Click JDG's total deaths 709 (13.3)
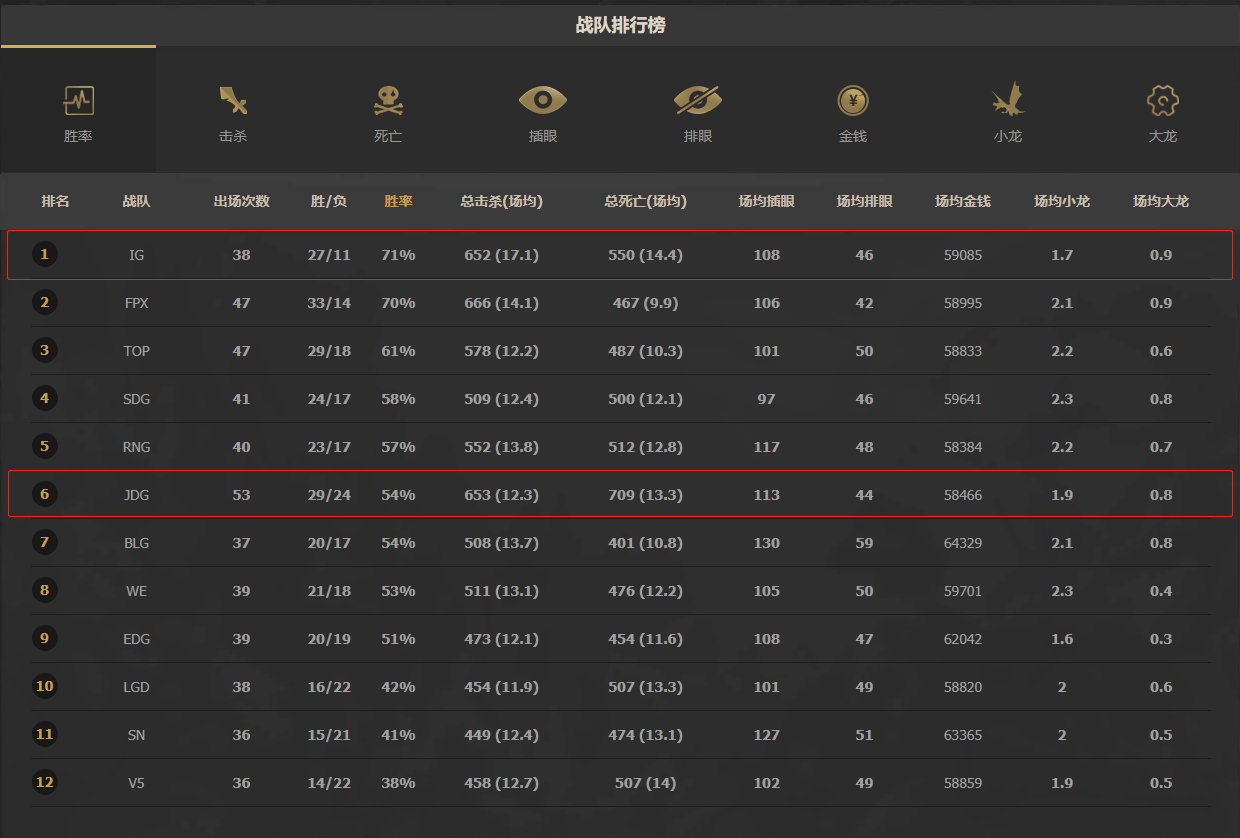Image resolution: width=1240 pixels, height=838 pixels. 646,495
